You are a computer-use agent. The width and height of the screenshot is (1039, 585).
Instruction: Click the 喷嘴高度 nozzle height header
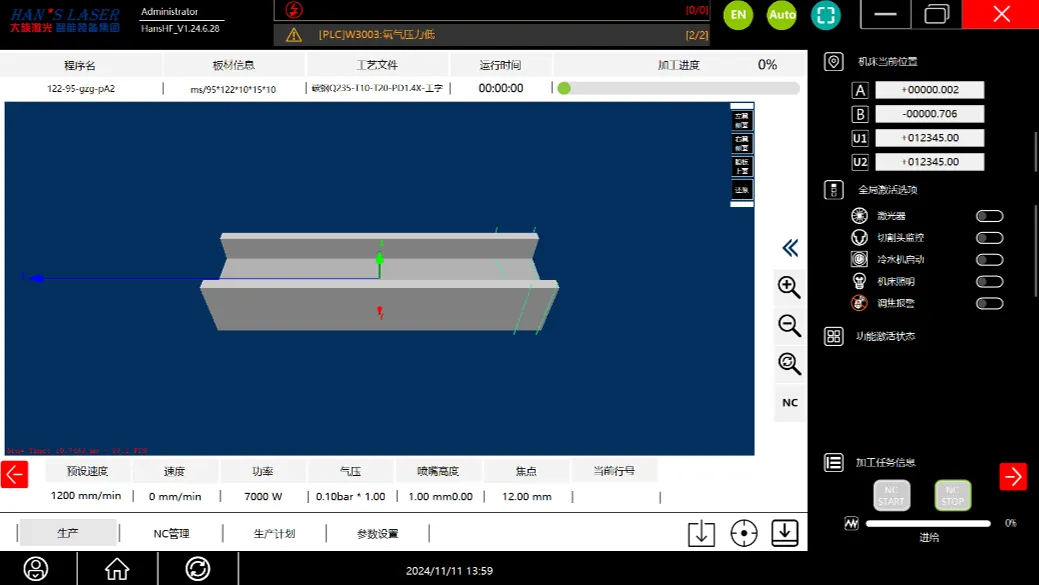(438, 471)
